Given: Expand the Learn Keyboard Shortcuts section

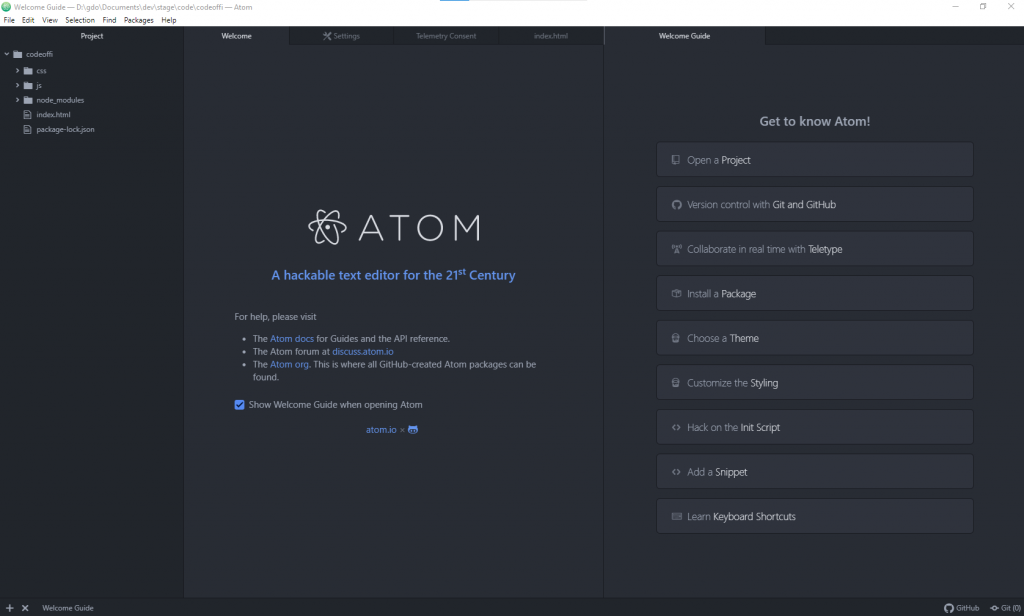Looking at the screenshot, I should pyautogui.click(x=814, y=516).
